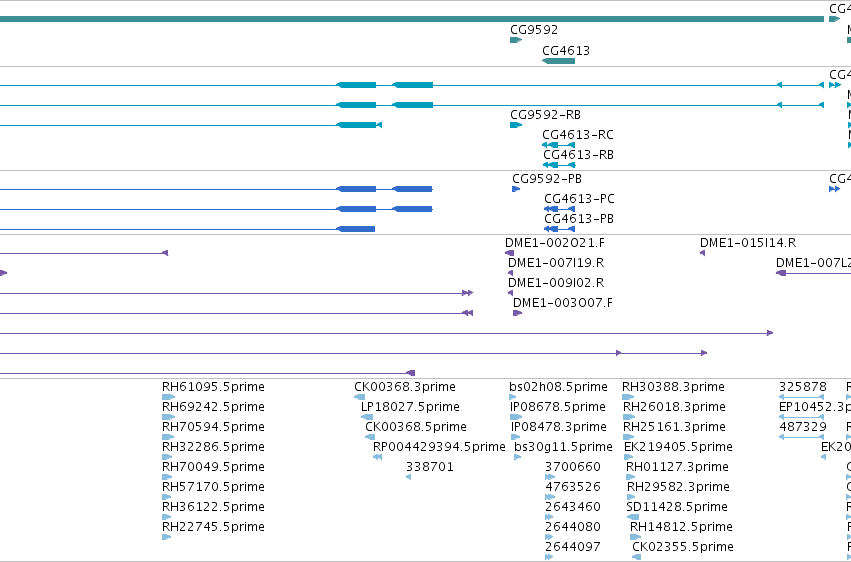Click the DME1-009I02.R feature
The image size is (851, 562).
coord(511,293)
